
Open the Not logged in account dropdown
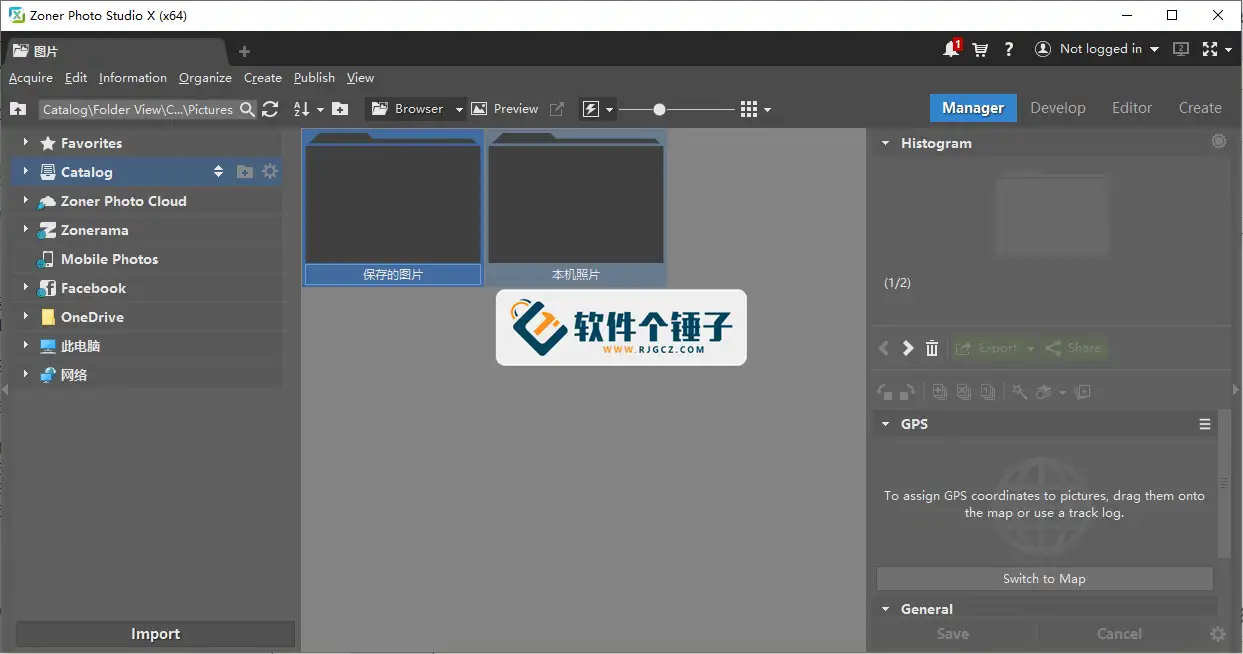[1097, 49]
